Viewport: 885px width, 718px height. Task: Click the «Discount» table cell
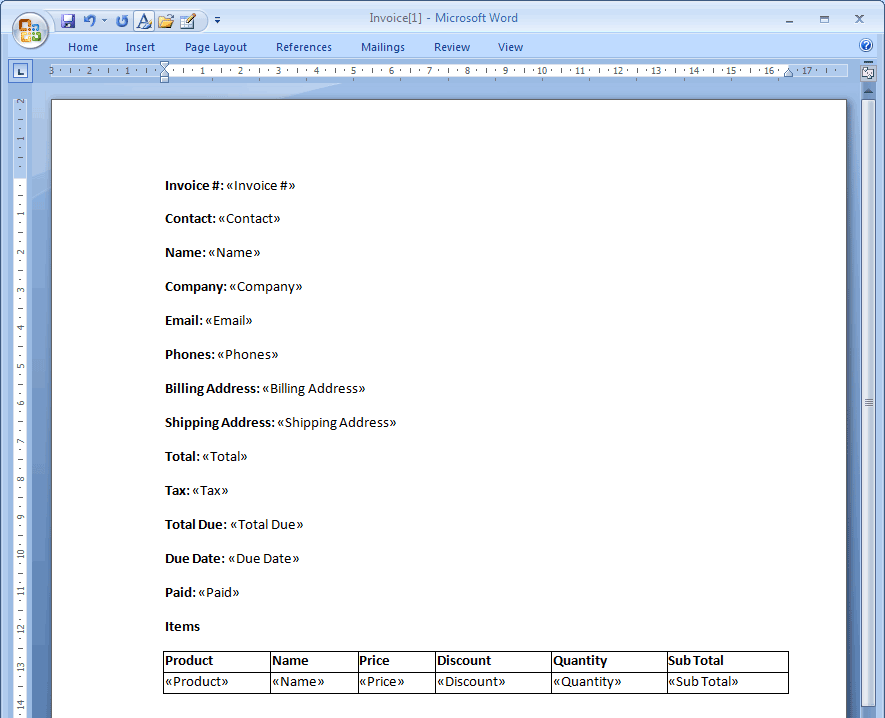(493, 682)
